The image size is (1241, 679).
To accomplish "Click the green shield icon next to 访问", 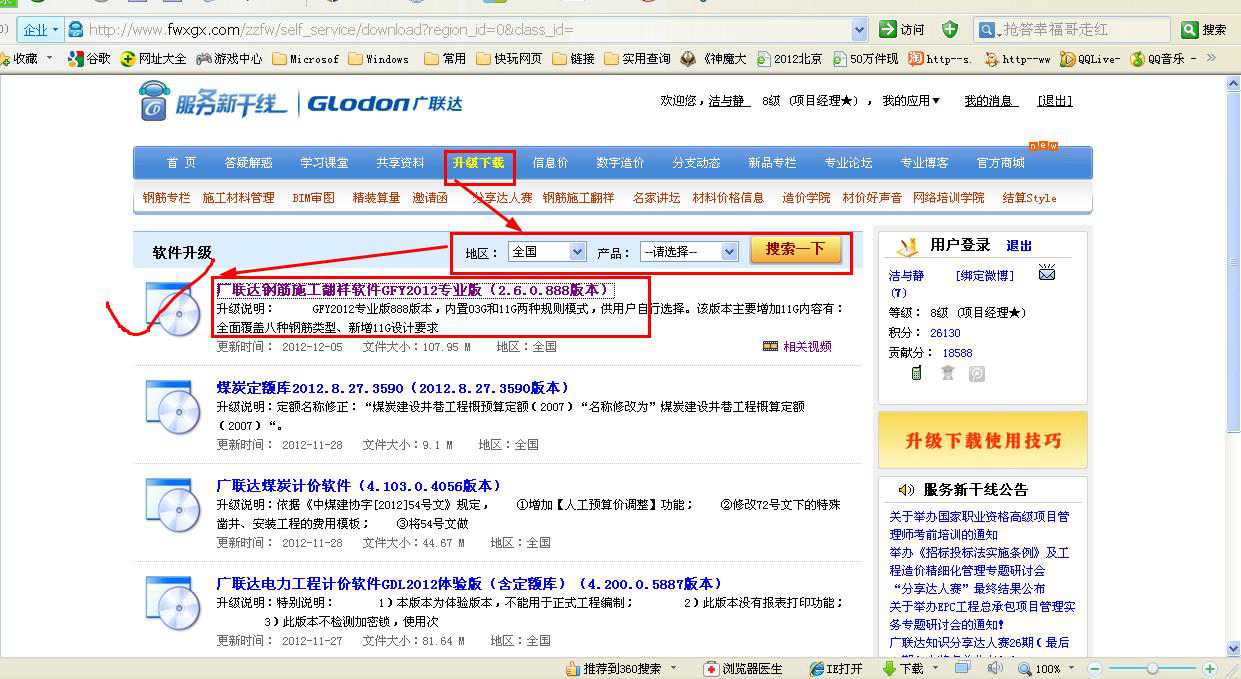I will pos(949,29).
